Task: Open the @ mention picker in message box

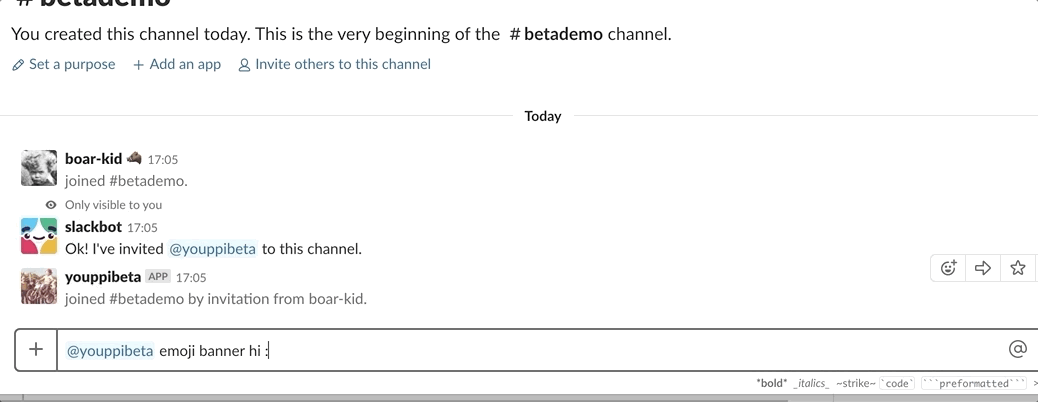Action: (x=1017, y=349)
